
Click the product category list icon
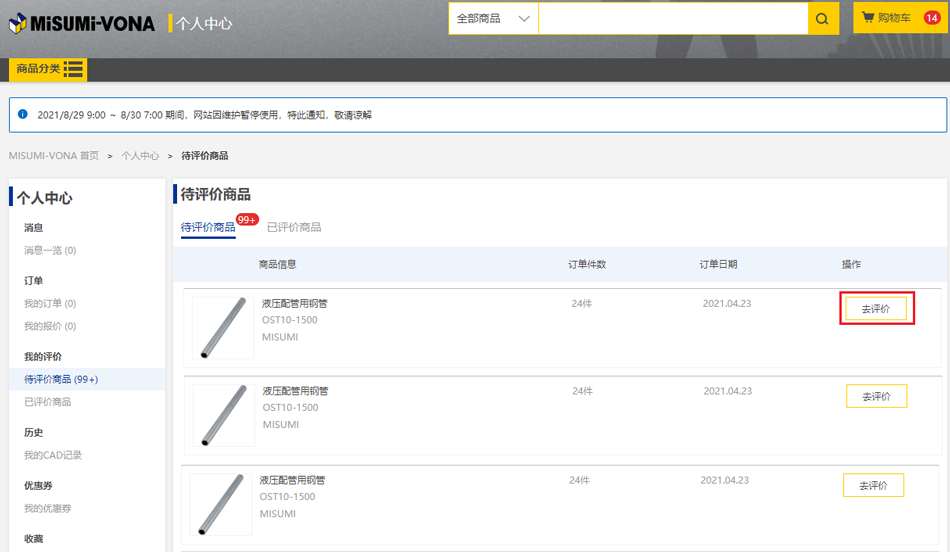coord(73,69)
